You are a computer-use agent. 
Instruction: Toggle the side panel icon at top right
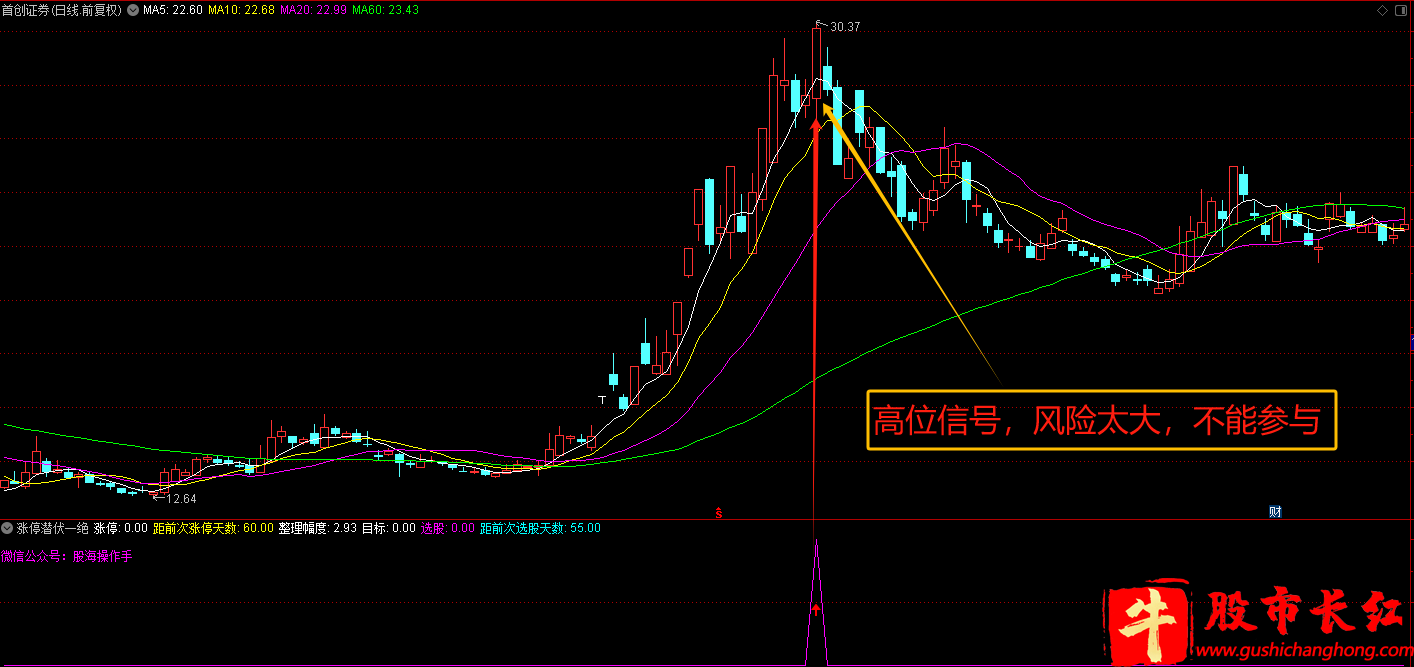(x=1402, y=10)
